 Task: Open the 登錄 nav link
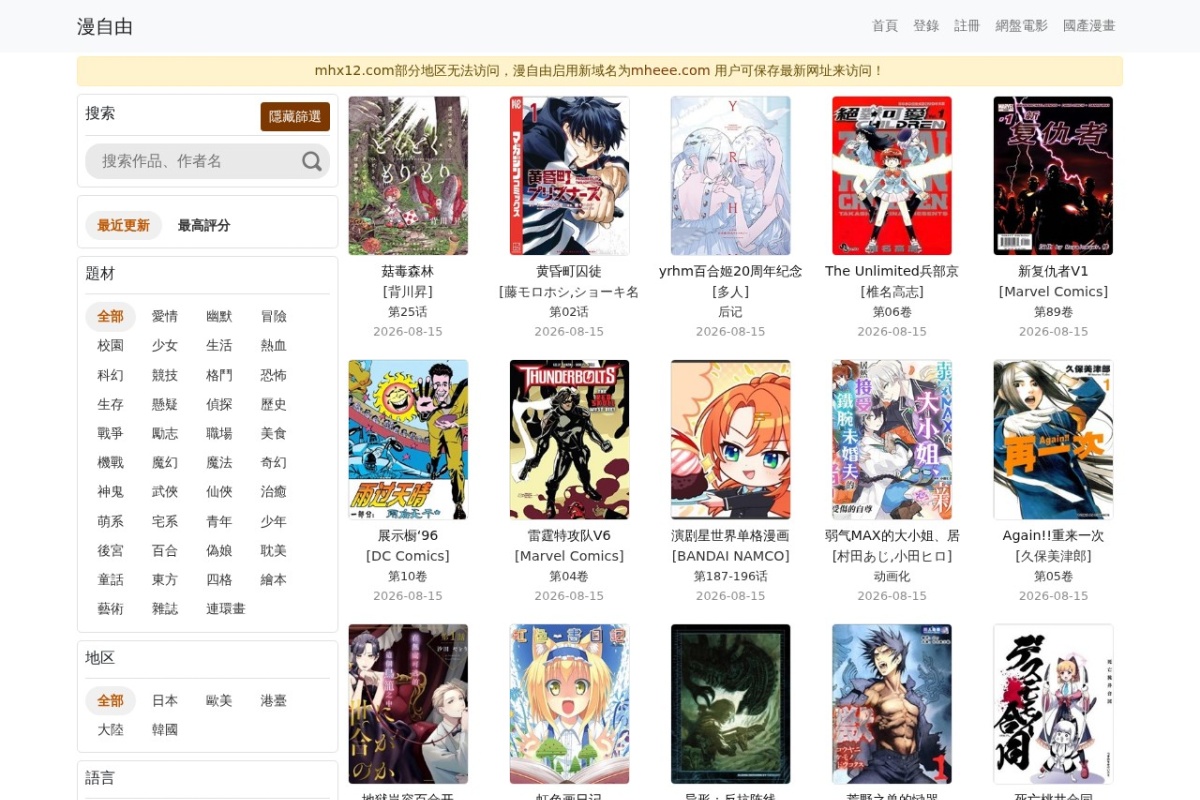tap(926, 26)
